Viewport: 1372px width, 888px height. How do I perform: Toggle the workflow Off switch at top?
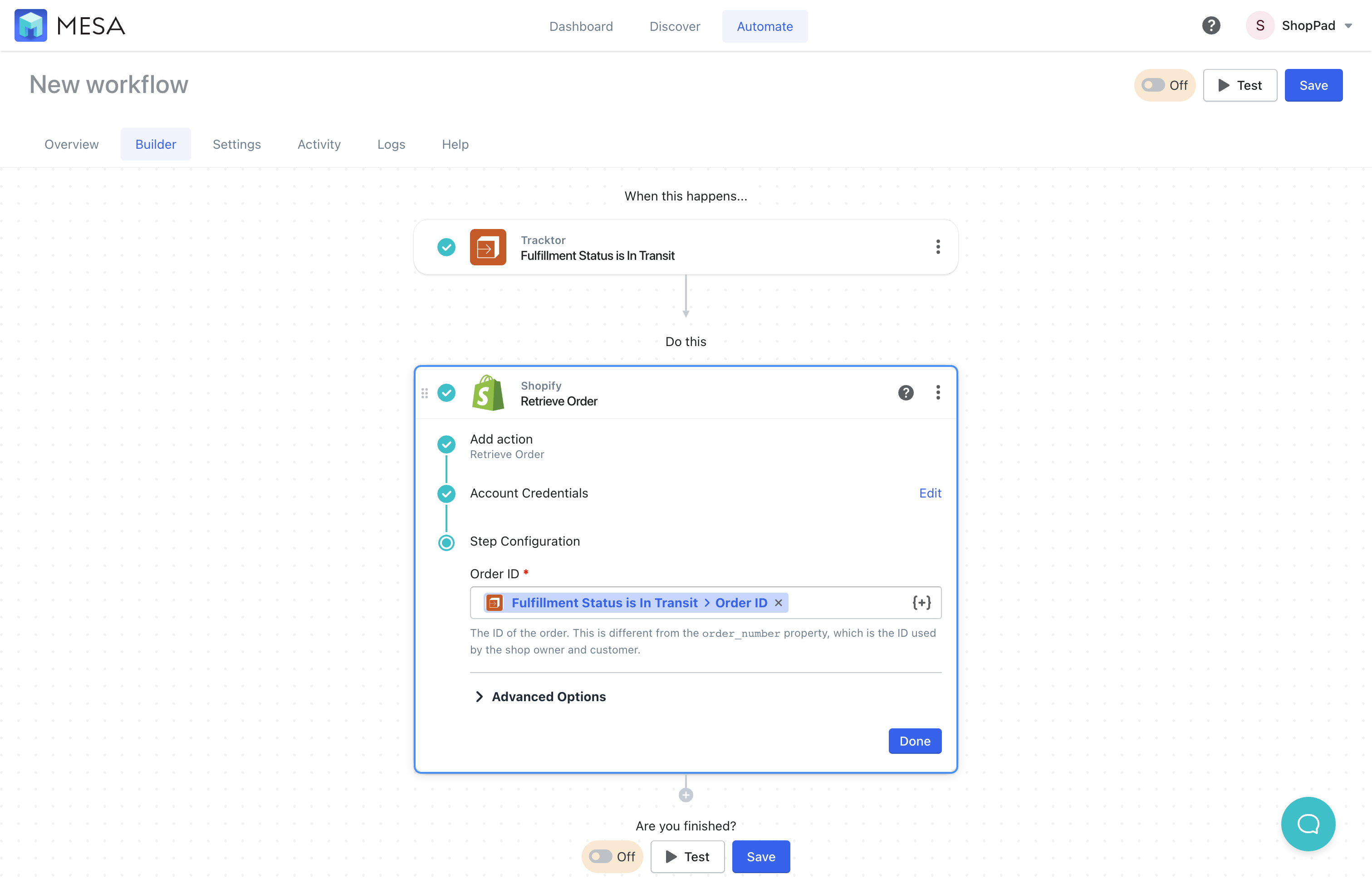click(1165, 85)
